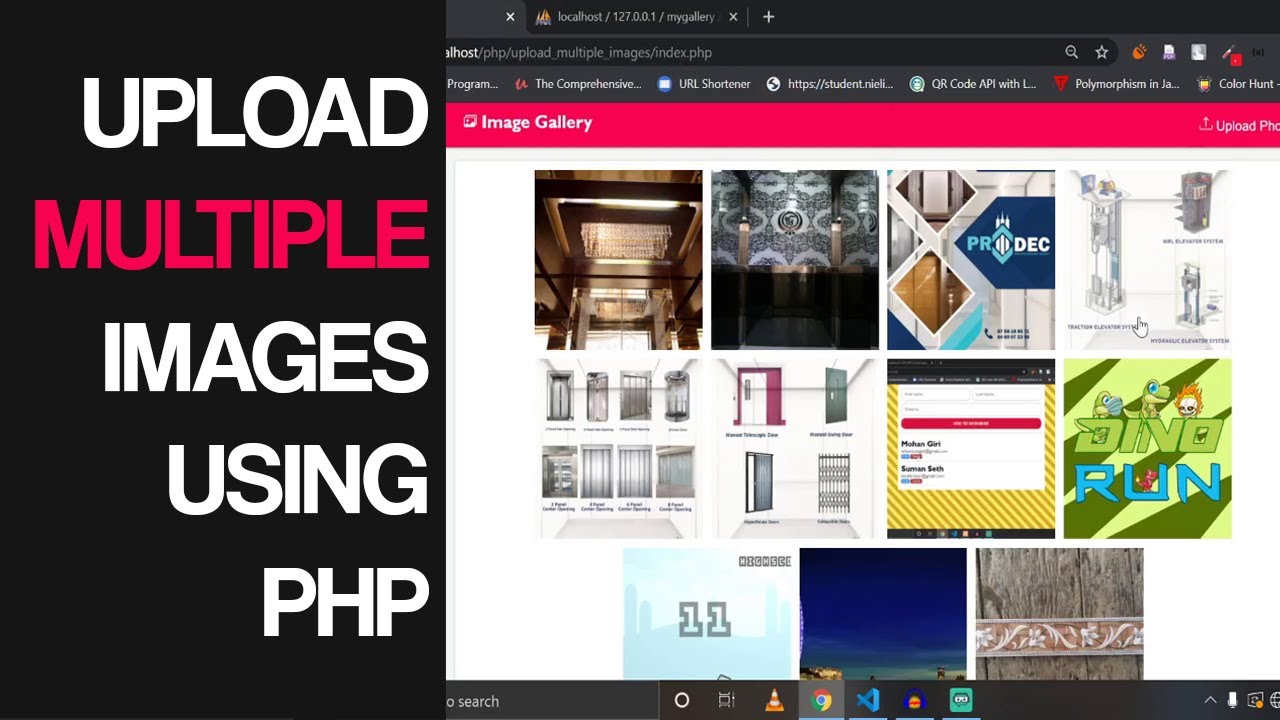Click the grey square extension icon

(1199, 52)
